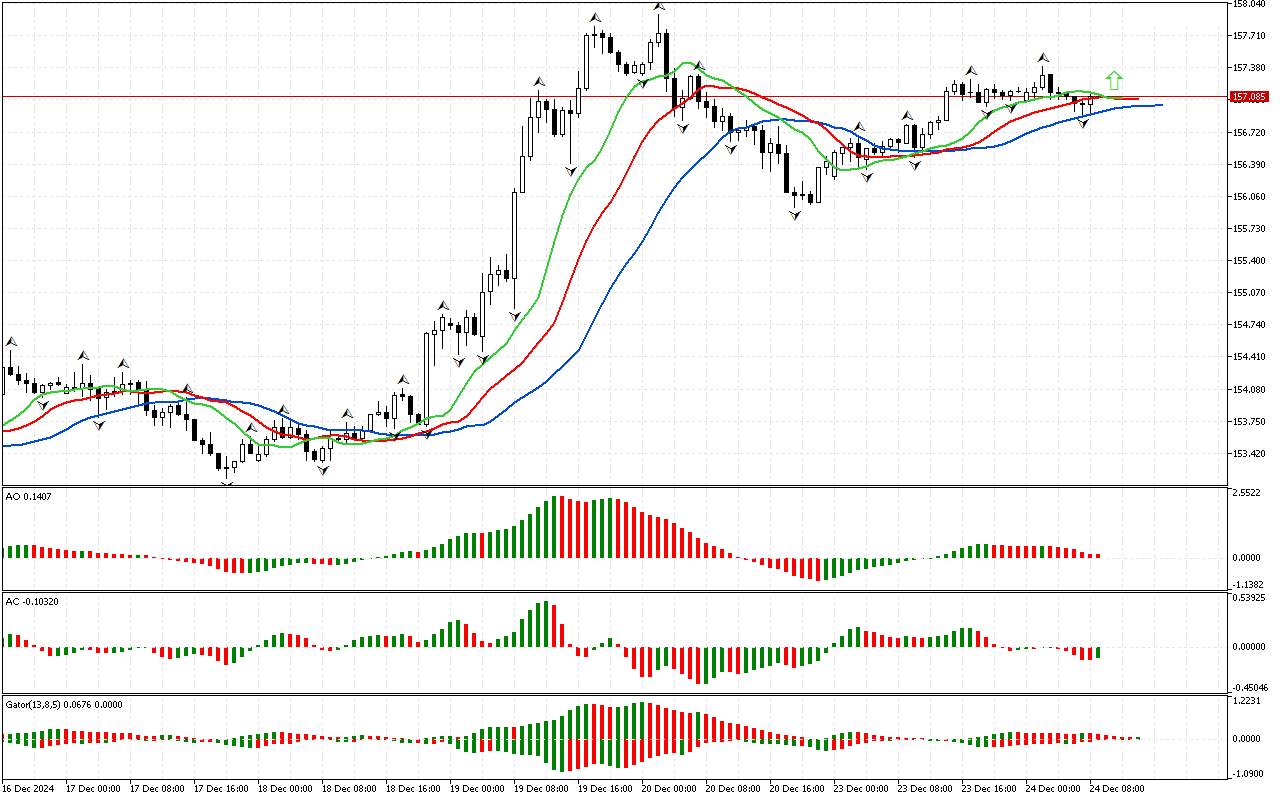This screenshot has height=800, width=1280.
Task: Click the 20 Dec 08:00 time label
Action: point(733,789)
